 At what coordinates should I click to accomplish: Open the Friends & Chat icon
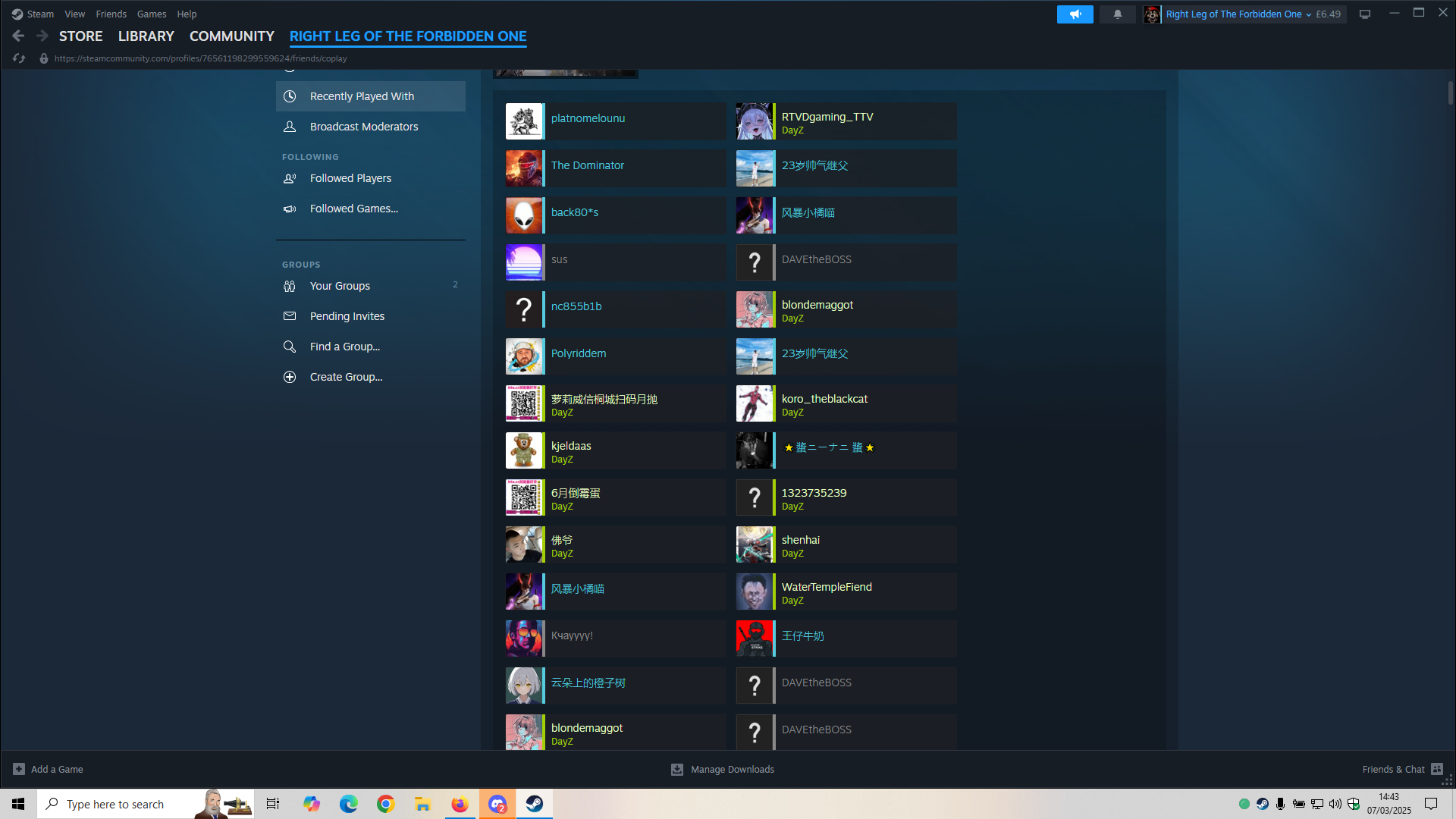tap(1437, 769)
